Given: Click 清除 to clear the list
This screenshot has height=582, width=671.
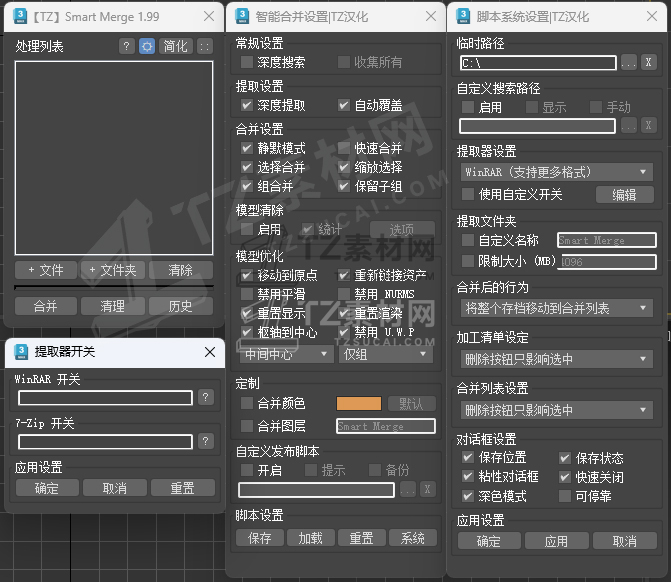Looking at the screenshot, I should point(181,270).
